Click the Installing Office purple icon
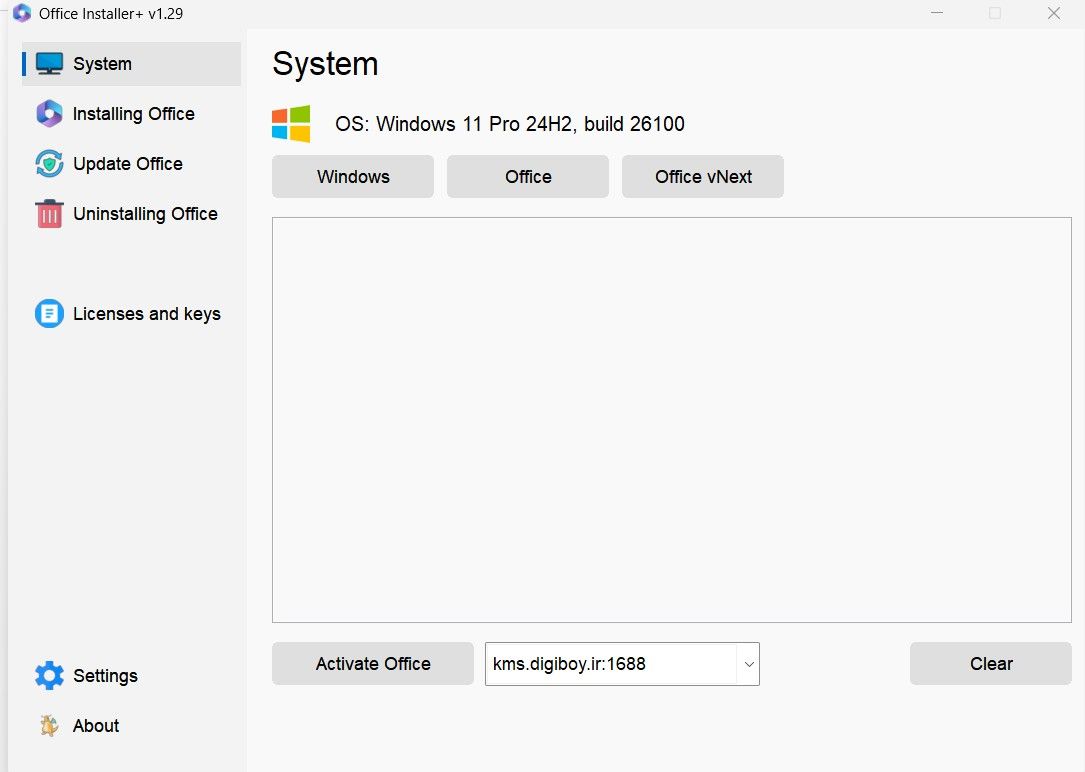This screenshot has height=772, width=1085. 49,113
